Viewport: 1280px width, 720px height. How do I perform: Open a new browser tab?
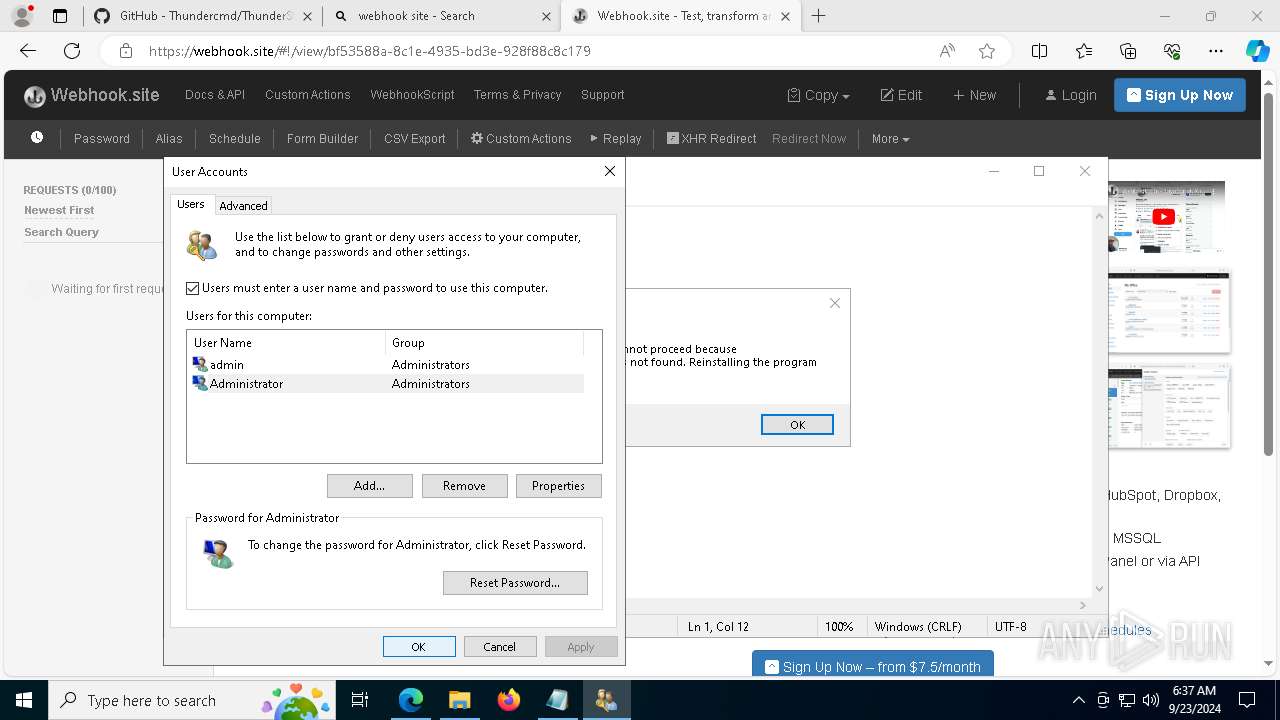[x=819, y=16]
